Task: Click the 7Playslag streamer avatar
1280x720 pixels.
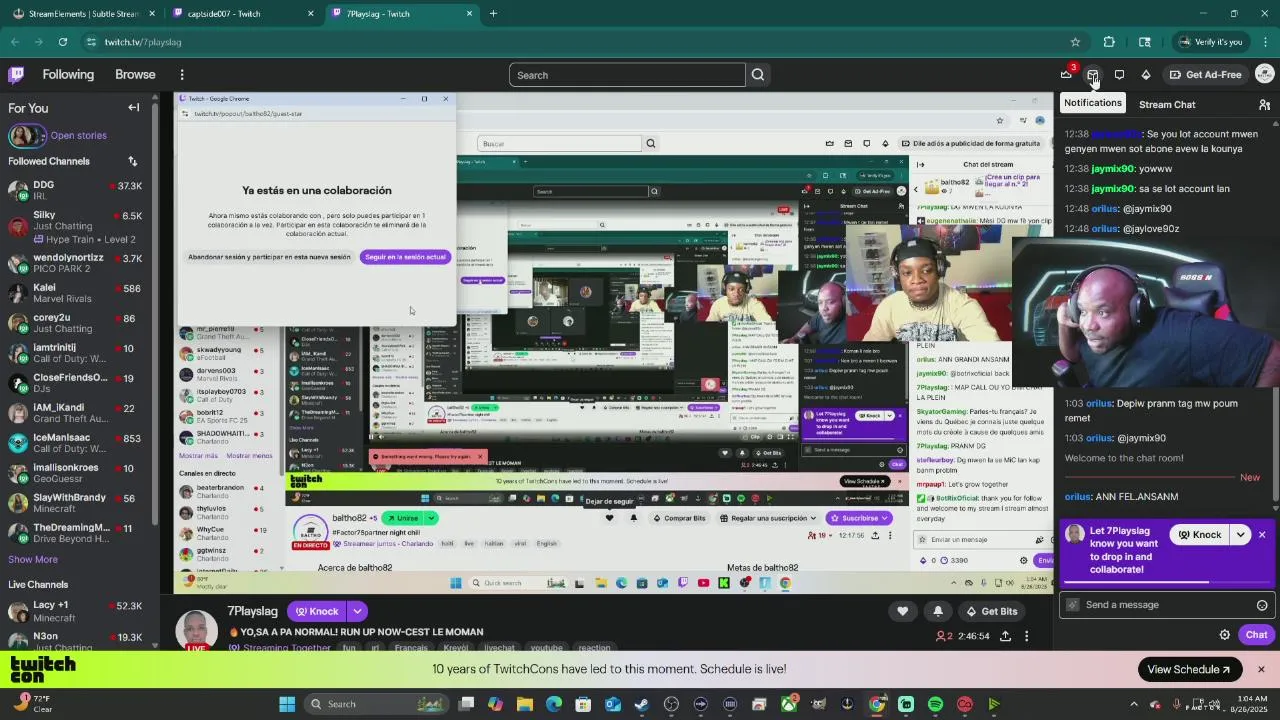Action: pyautogui.click(x=196, y=631)
